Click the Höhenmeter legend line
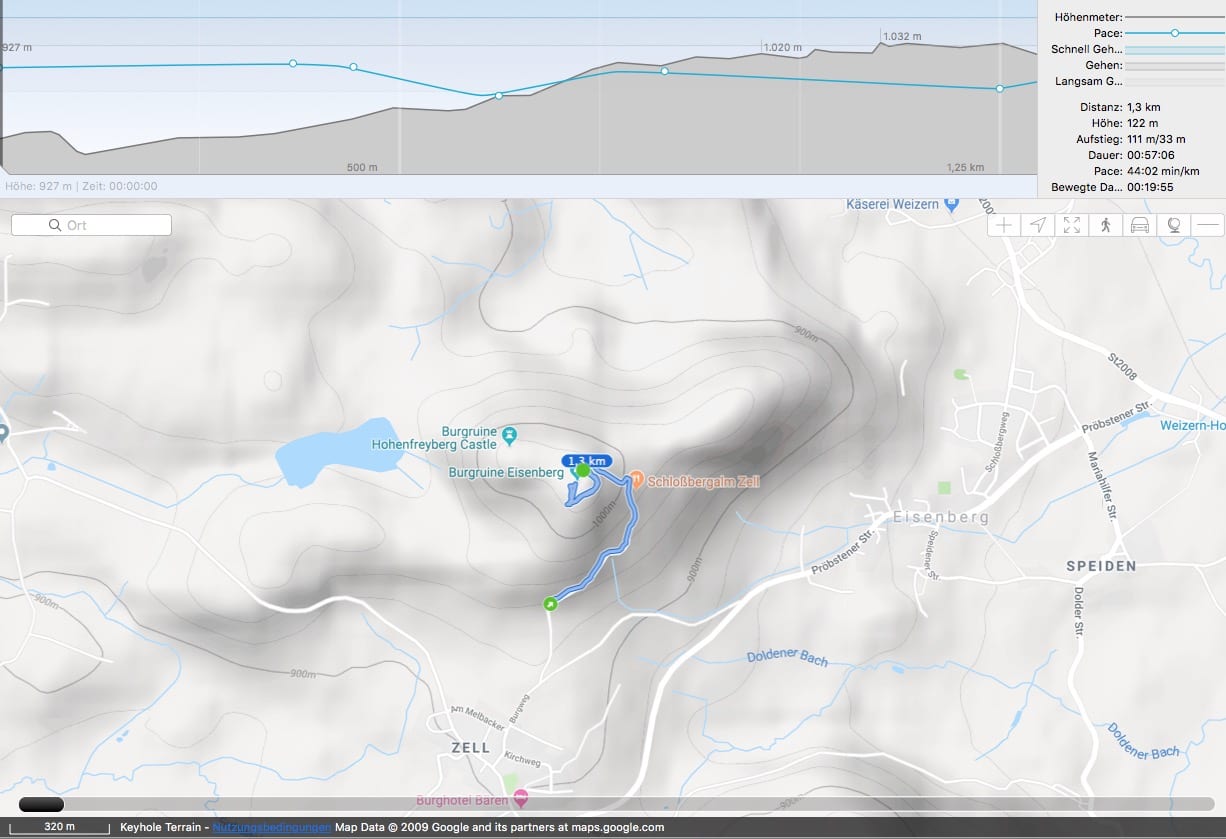 click(x=1174, y=17)
